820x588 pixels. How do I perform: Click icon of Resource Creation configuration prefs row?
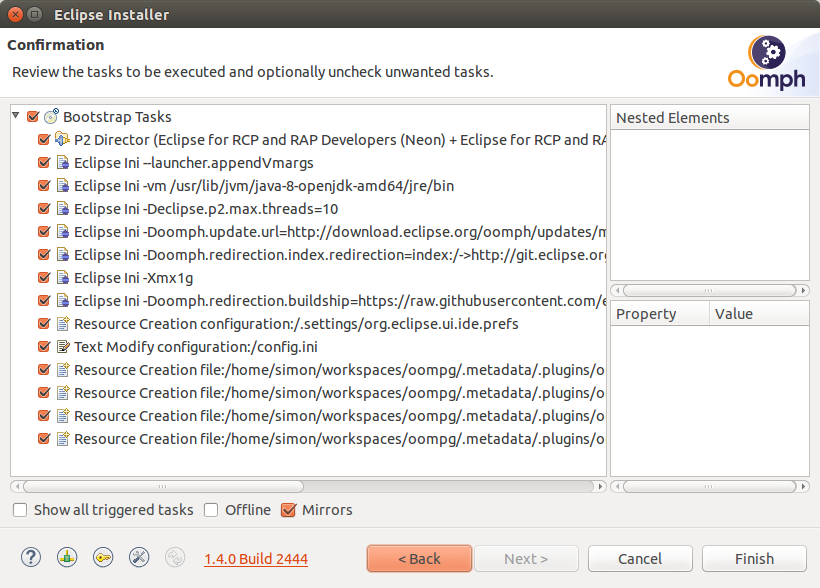(x=63, y=324)
